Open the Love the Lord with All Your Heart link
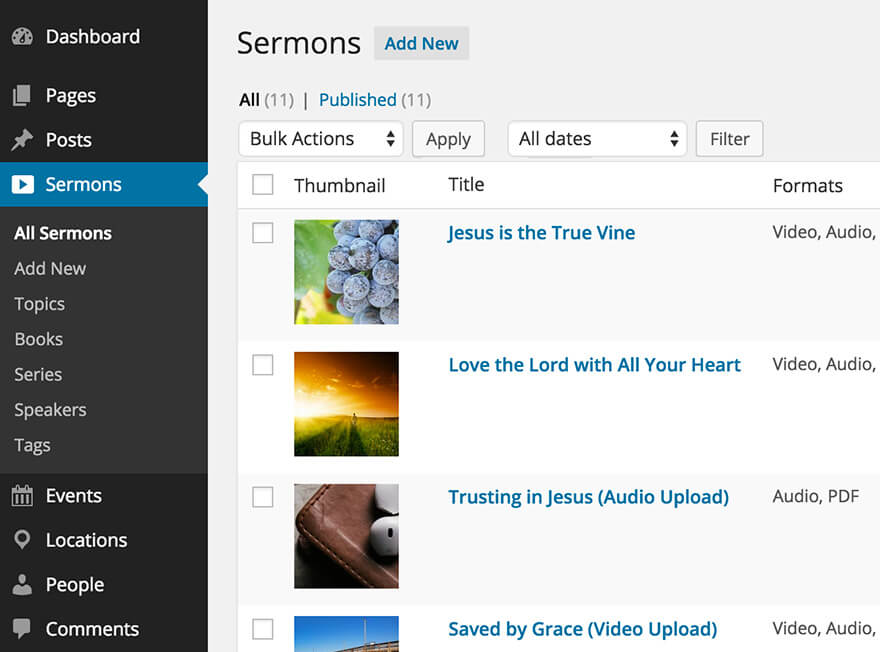 (594, 365)
